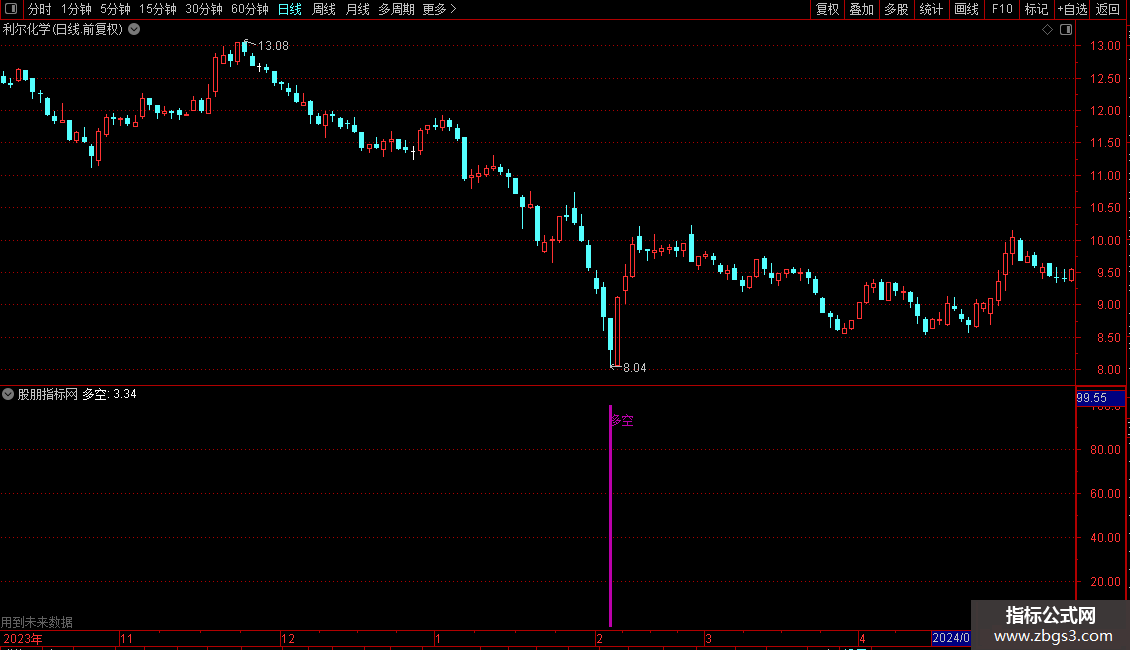The image size is (1130, 650).
Task: Select the 60分钟 period
Action: click(x=250, y=9)
